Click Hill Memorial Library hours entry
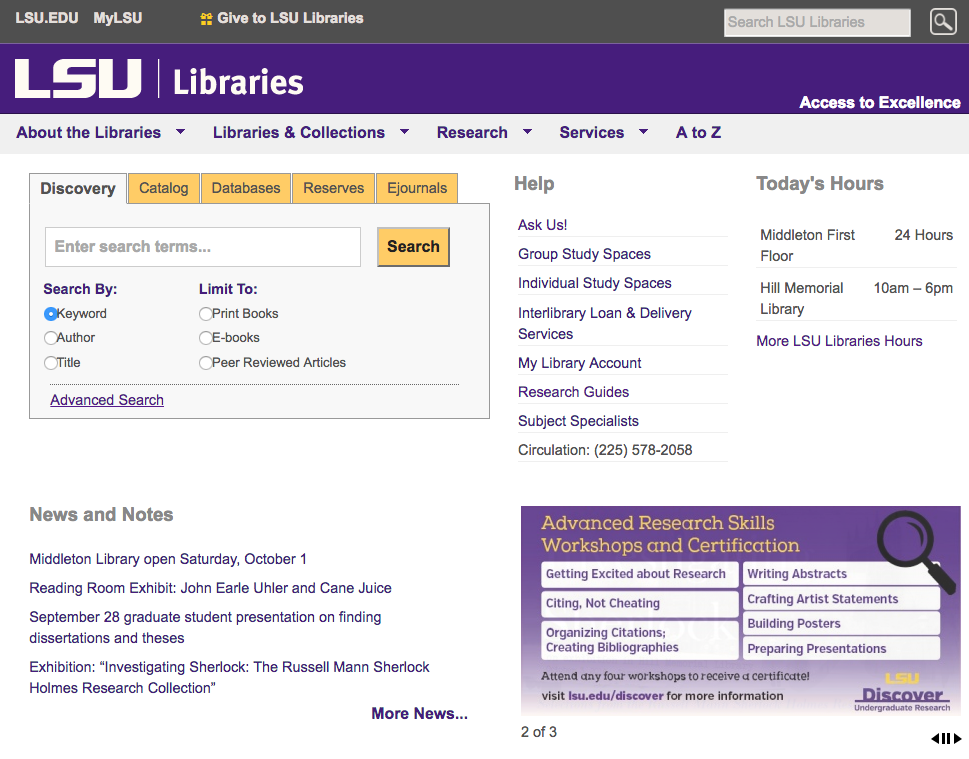 [856, 299]
